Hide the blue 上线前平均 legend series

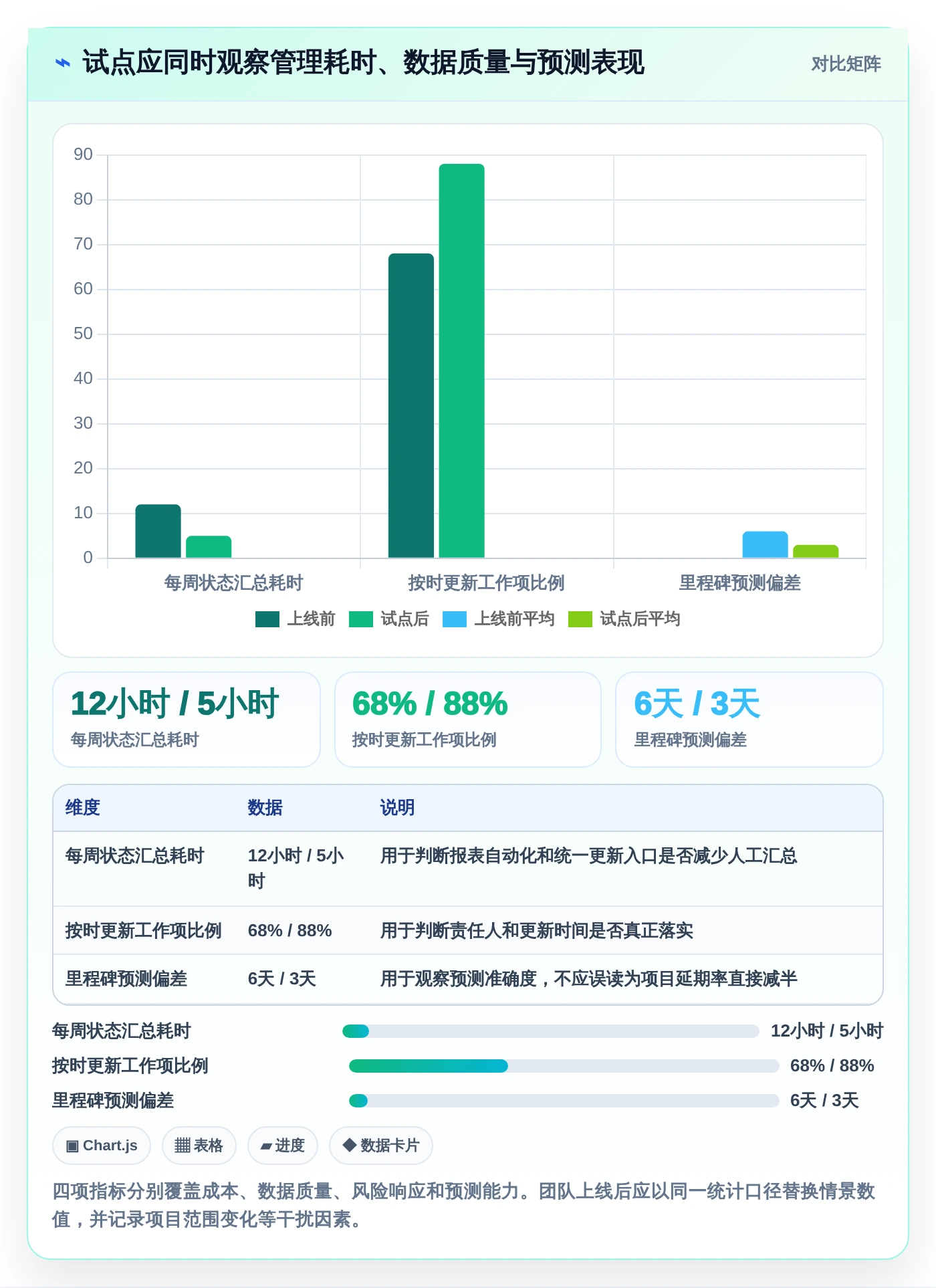click(498, 619)
